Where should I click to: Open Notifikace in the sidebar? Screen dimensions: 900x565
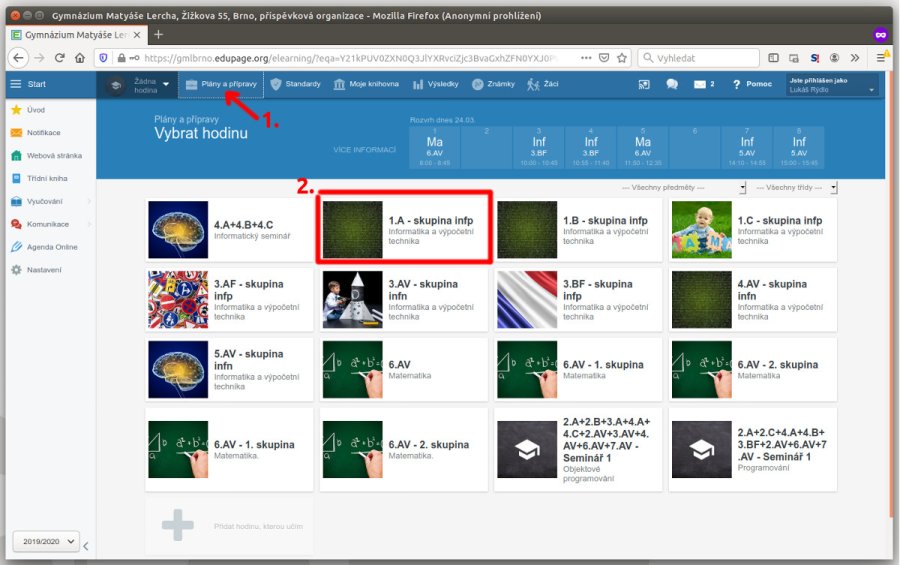tap(43, 132)
